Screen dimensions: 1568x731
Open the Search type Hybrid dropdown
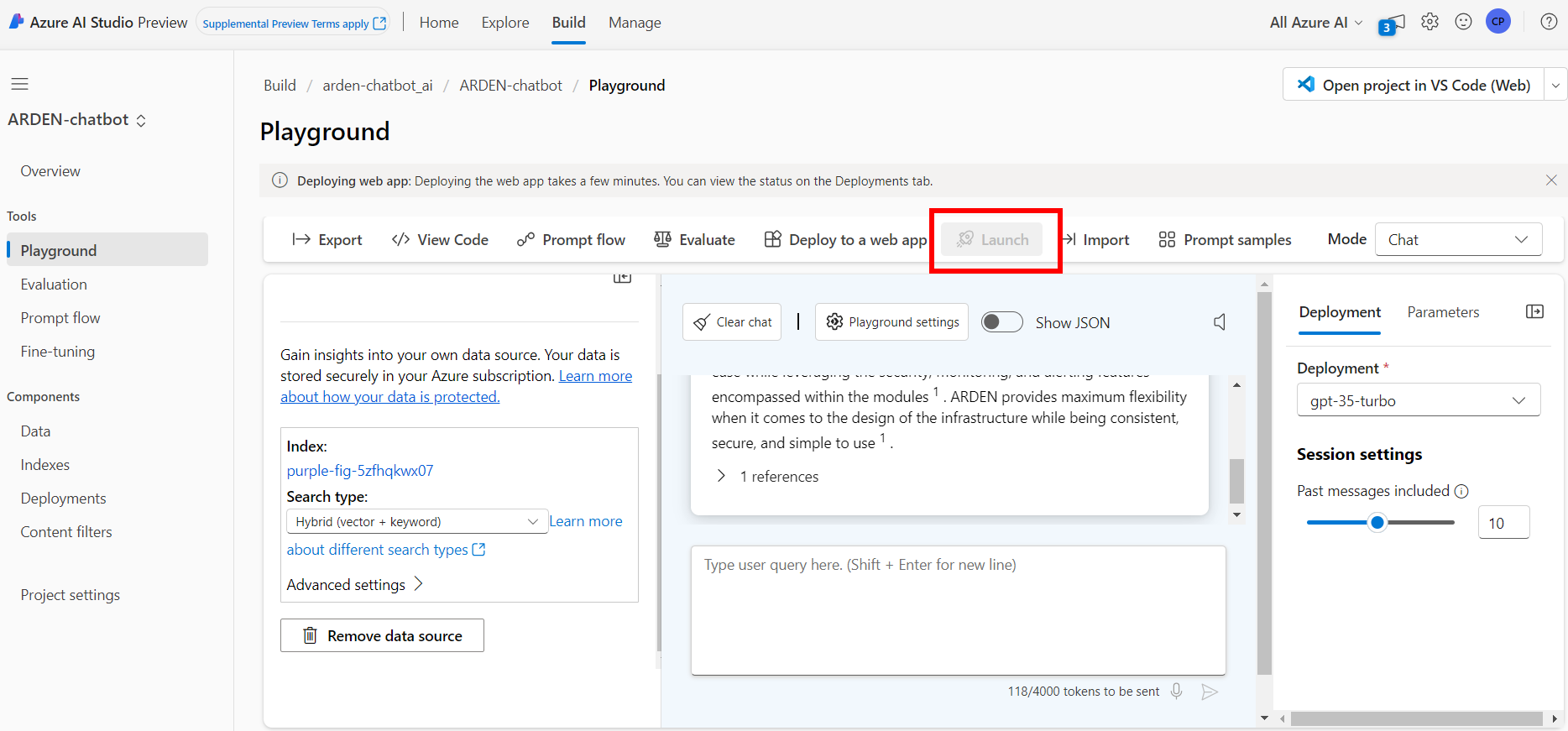(x=417, y=521)
